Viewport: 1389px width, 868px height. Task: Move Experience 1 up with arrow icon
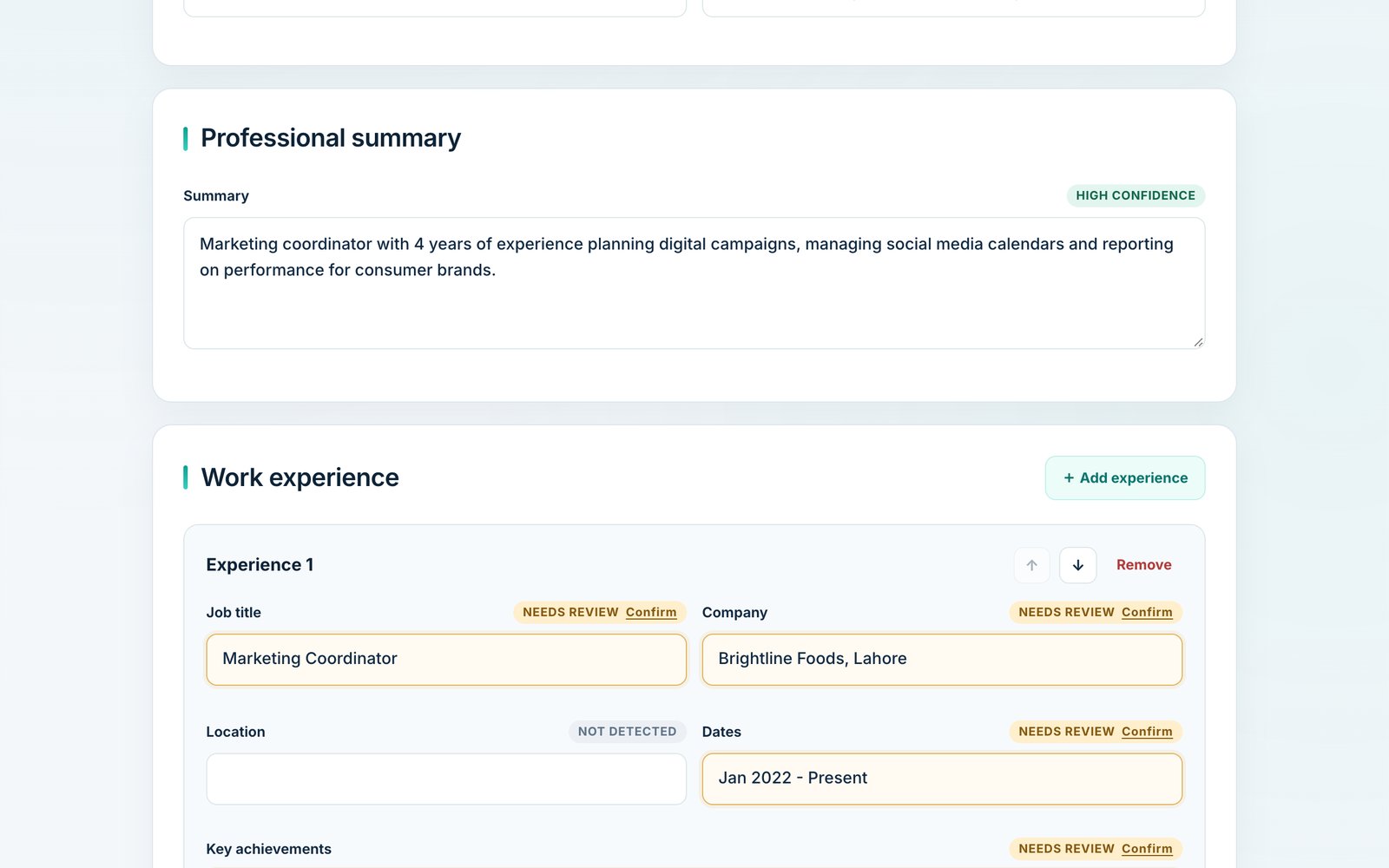1031,565
